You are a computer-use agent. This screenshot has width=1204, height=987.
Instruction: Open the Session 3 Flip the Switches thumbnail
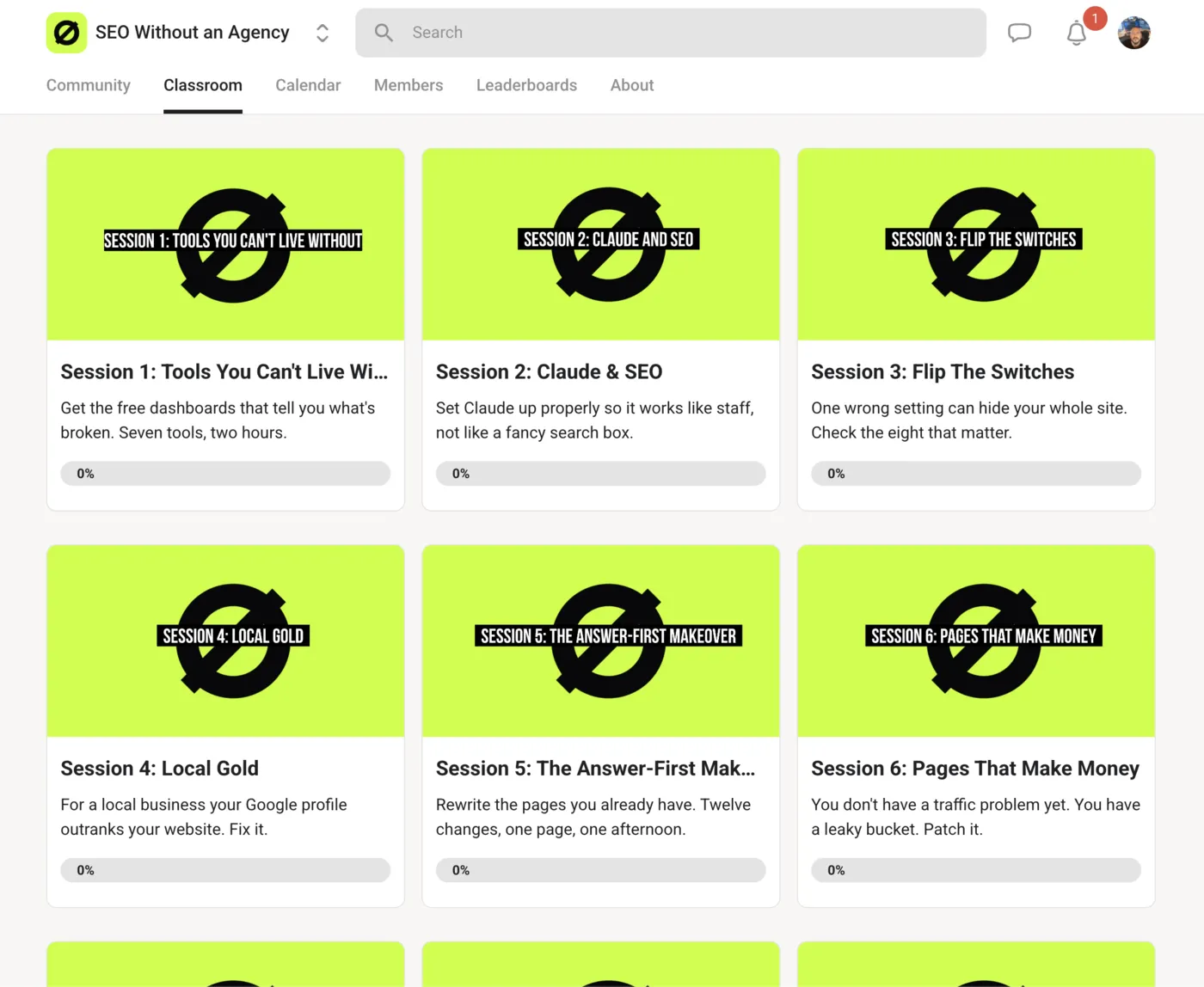(x=976, y=244)
